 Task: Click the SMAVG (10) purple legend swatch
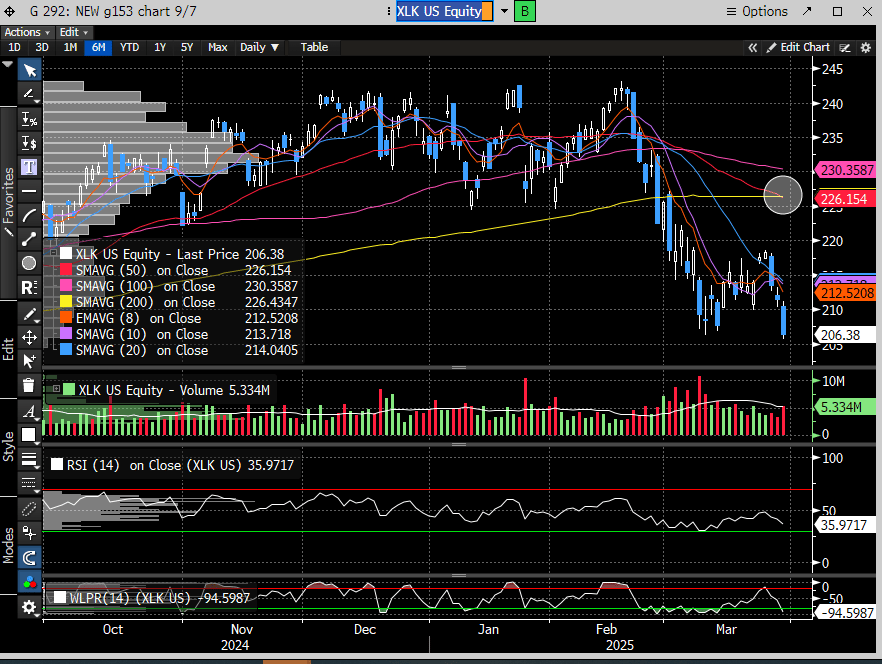[x=66, y=334]
